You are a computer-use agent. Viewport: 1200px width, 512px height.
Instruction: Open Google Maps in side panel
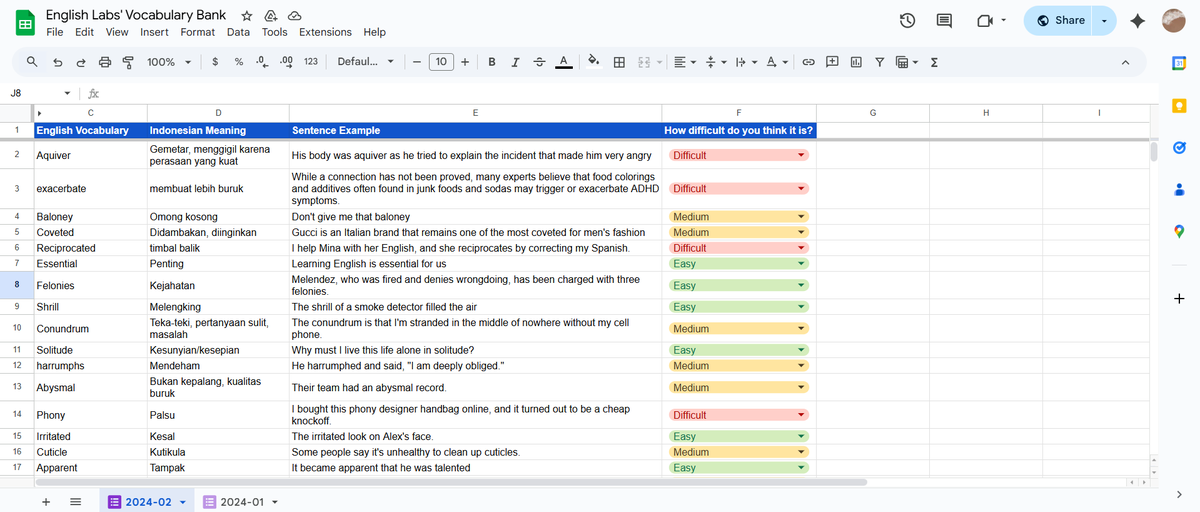[x=1179, y=231]
